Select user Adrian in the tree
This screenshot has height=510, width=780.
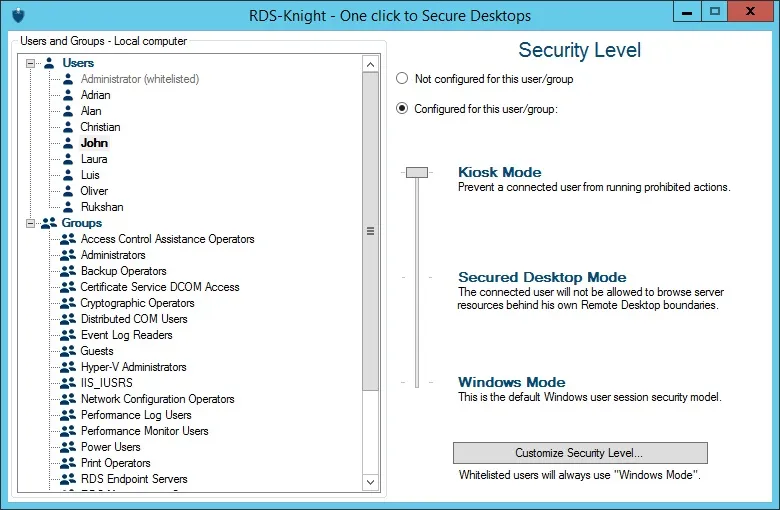coord(96,95)
